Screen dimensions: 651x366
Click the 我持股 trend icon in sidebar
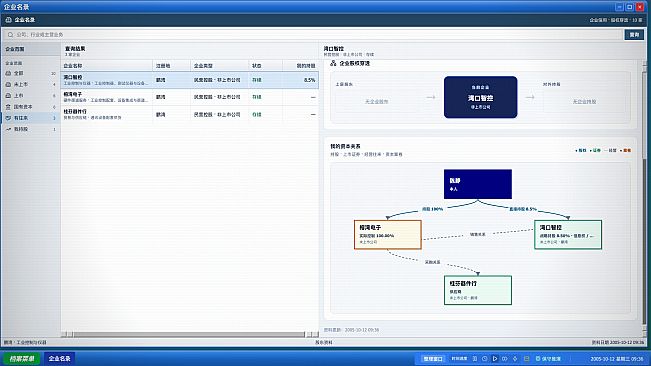click(x=8, y=129)
